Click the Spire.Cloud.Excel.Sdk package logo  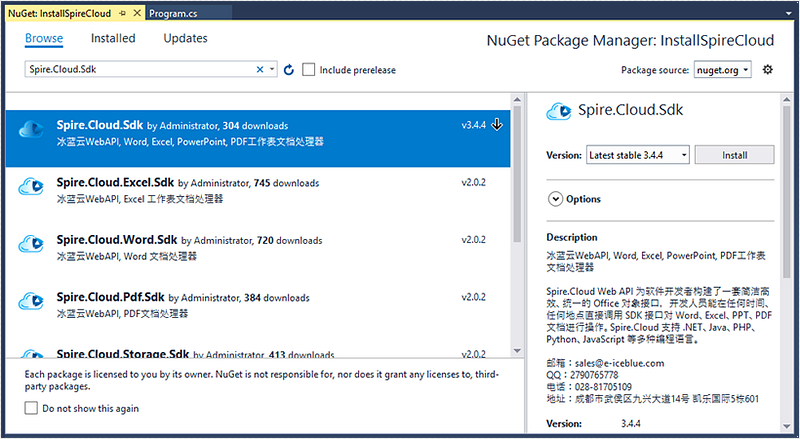click(x=31, y=187)
